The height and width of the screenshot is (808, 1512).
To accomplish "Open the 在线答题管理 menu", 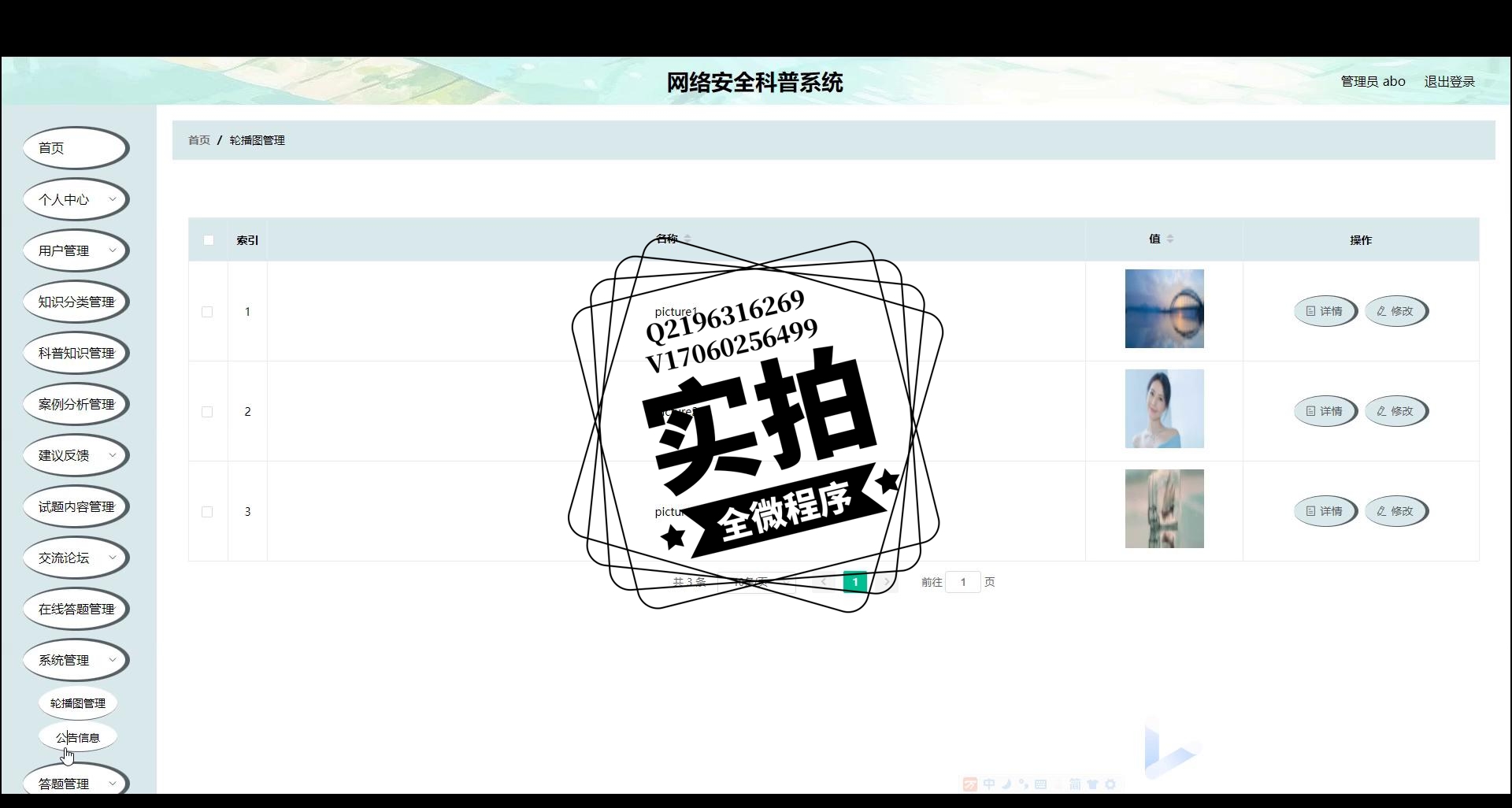I will point(76,609).
